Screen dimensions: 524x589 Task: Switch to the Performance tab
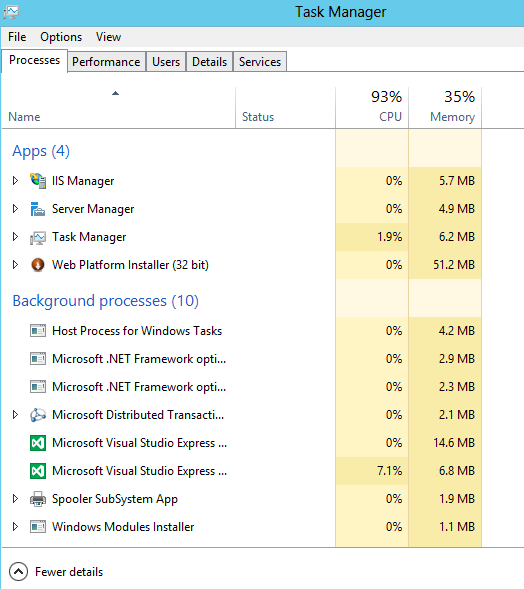coord(106,62)
